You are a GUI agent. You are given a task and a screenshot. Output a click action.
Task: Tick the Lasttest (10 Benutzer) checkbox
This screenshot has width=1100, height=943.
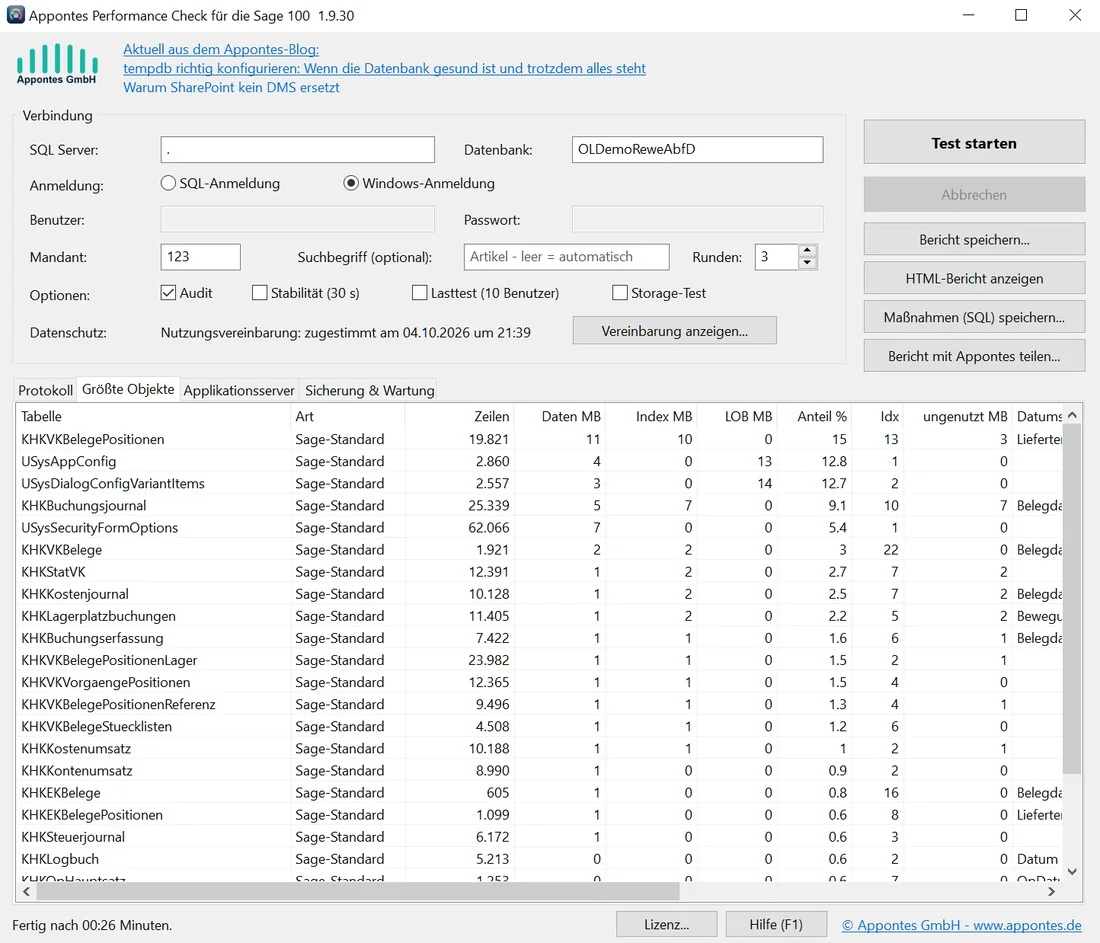pyautogui.click(x=420, y=293)
